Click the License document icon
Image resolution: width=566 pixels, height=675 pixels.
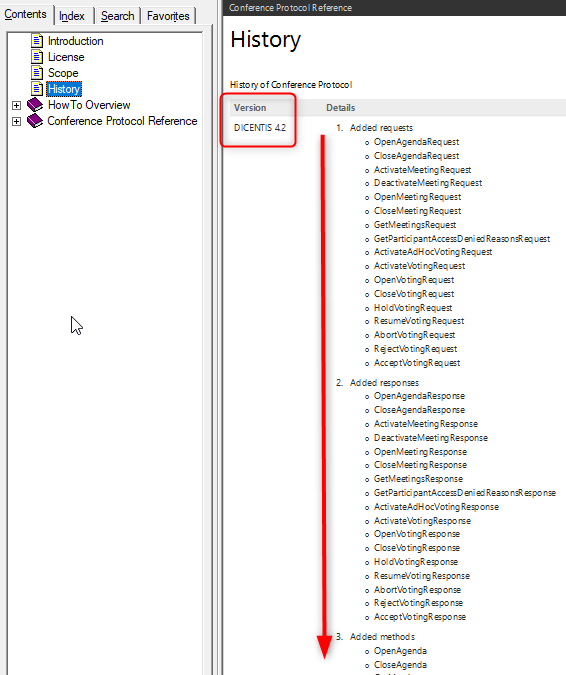(x=37, y=57)
